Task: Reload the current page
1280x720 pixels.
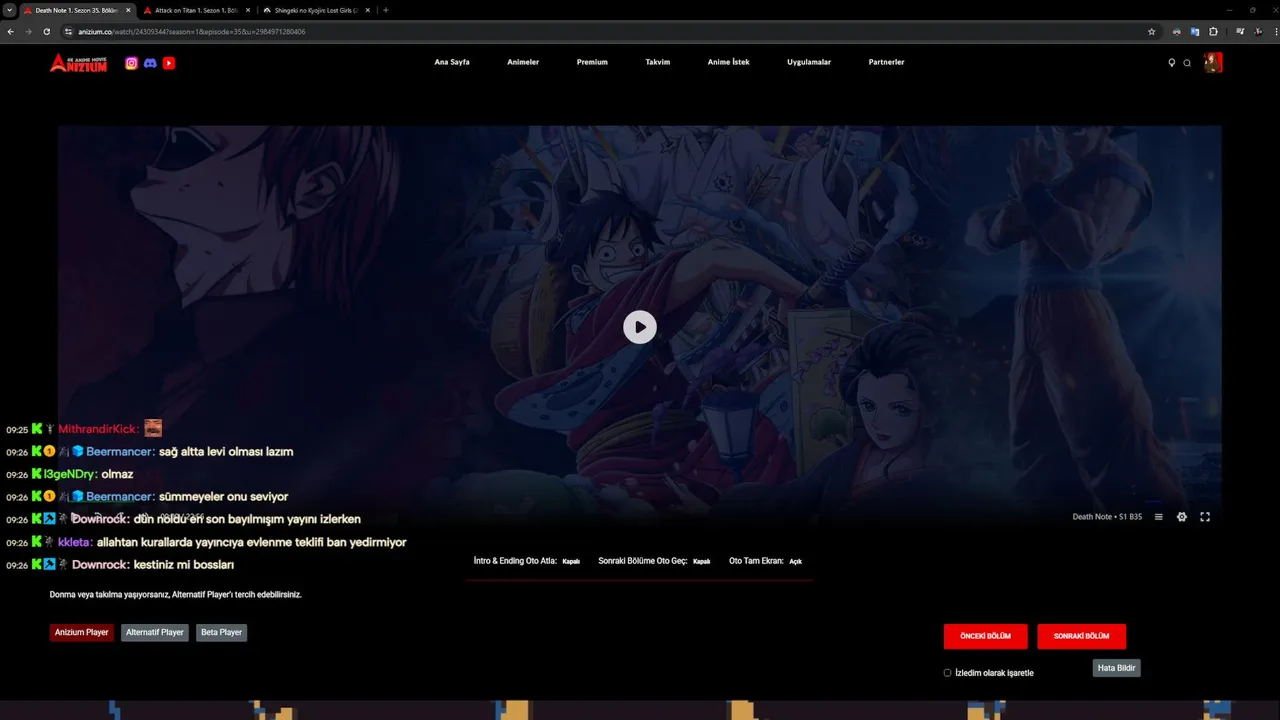Action: [47, 32]
